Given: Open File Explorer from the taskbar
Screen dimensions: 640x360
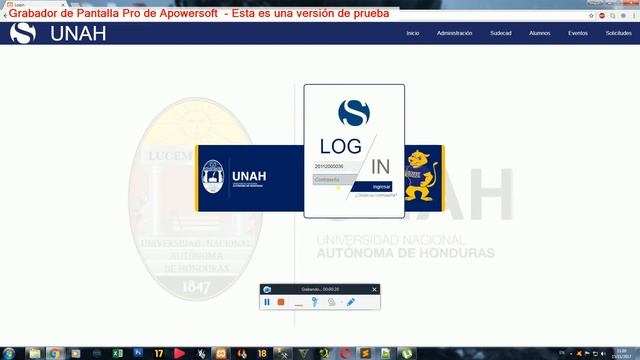Looking at the screenshot, I should point(35,353).
